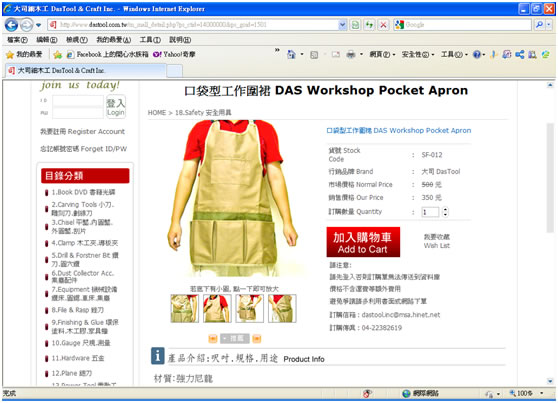
Task: Click the page vertical scrollbar thumb
Action: click(550, 177)
